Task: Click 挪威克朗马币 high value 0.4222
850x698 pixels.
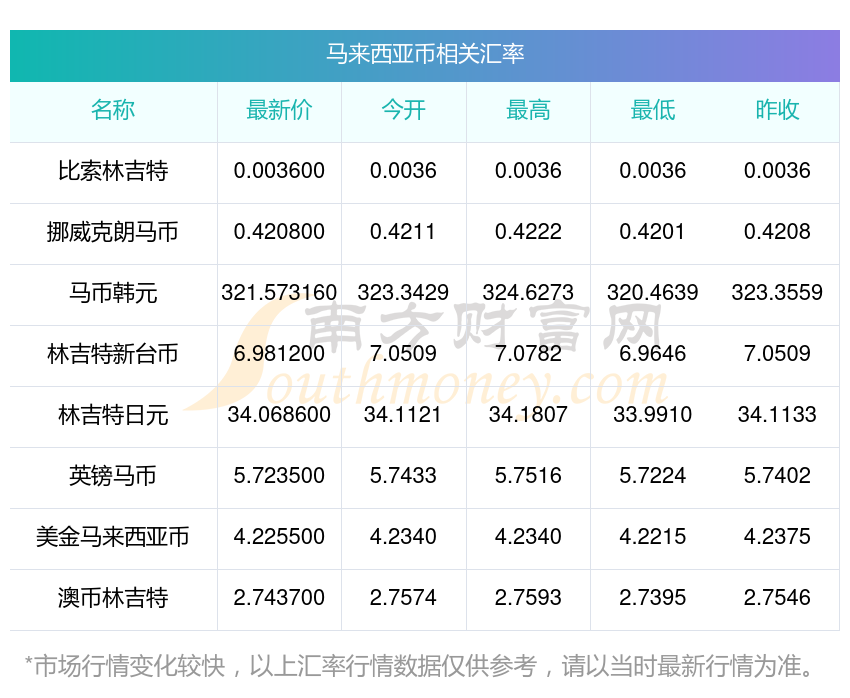Action: [528, 232]
